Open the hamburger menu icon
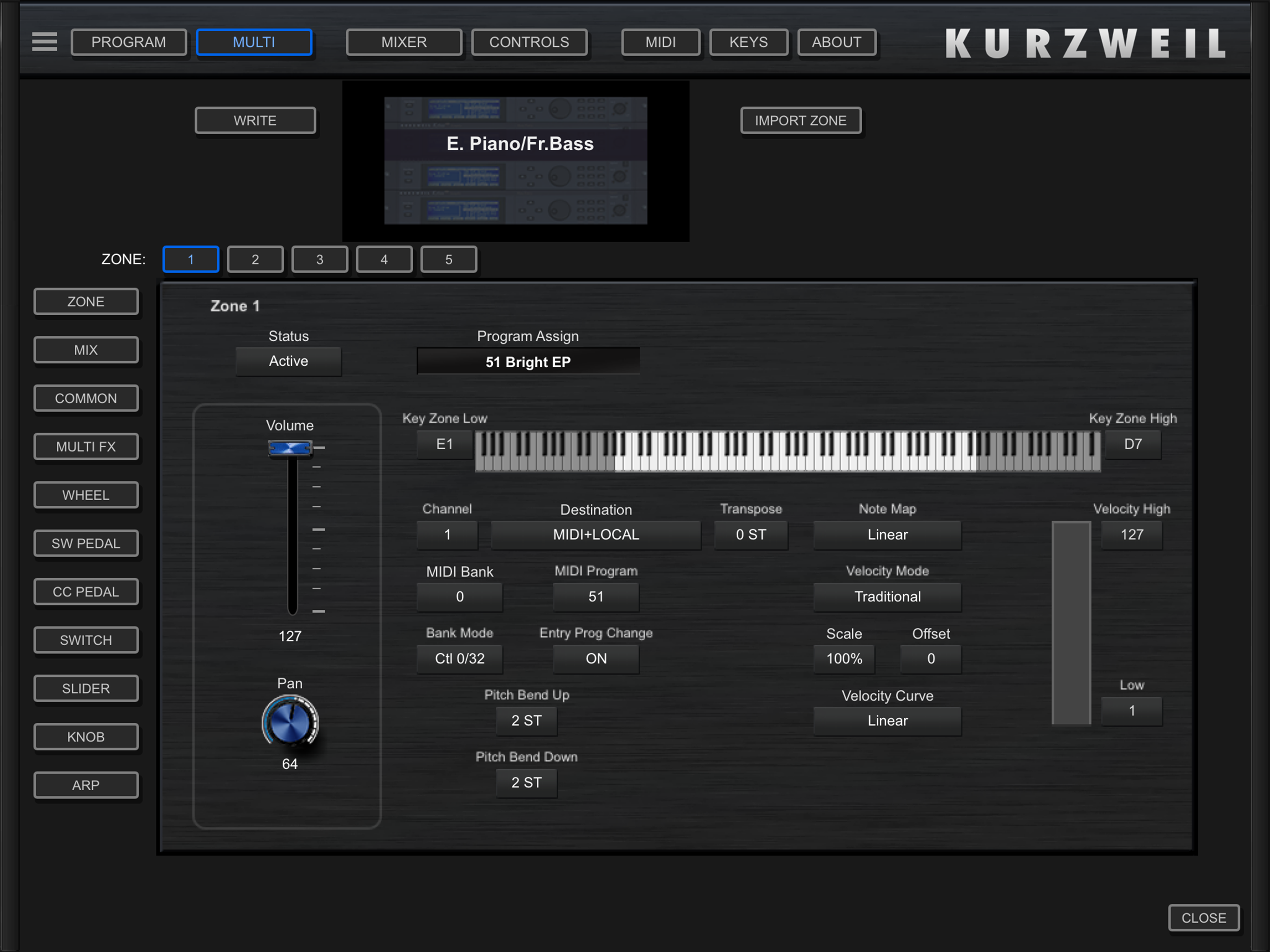Image resolution: width=1270 pixels, height=952 pixels. (x=44, y=41)
